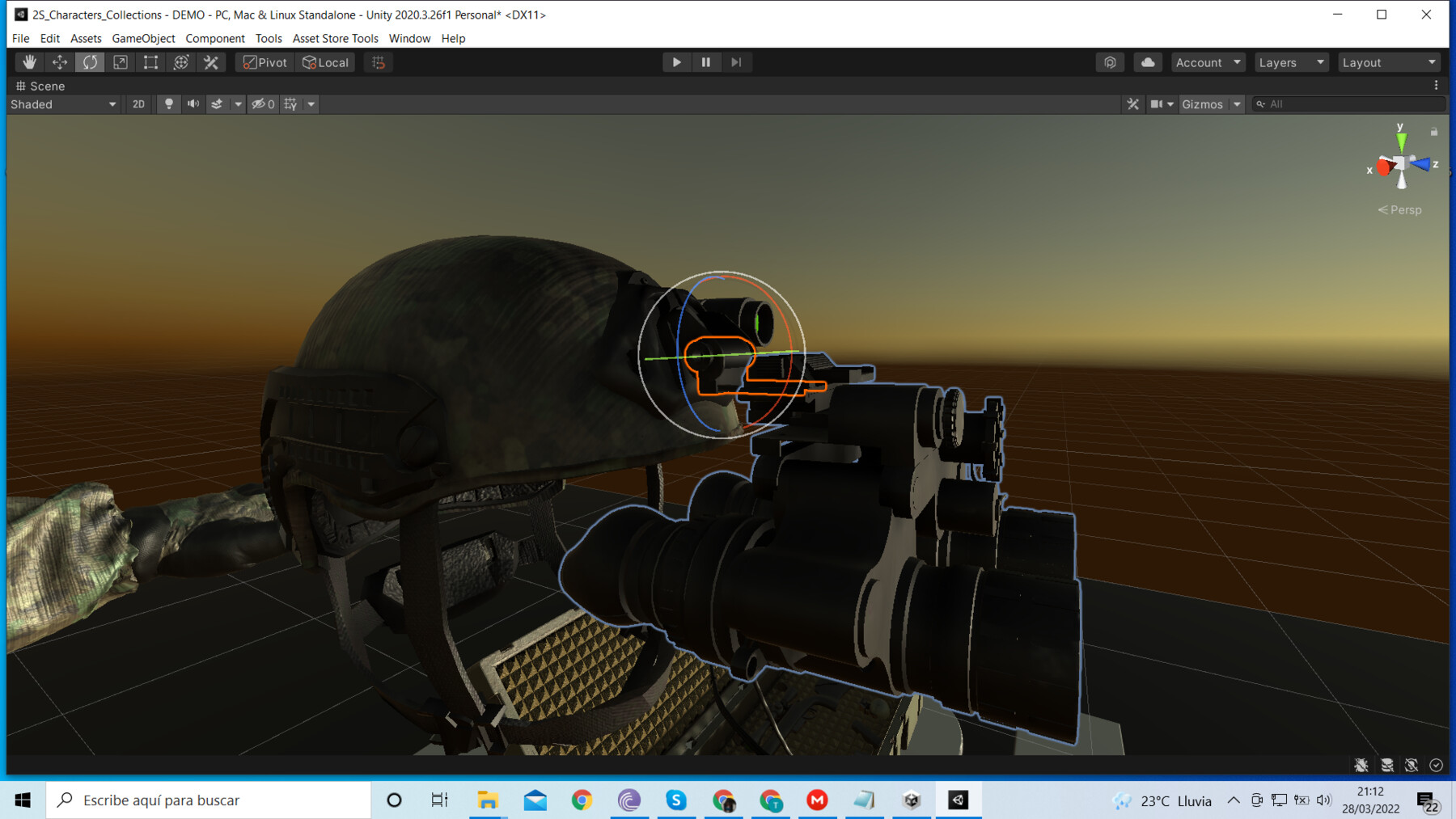Open Shaded draw mode dropdown
1456x819 pixels.
tap(63, 104)
